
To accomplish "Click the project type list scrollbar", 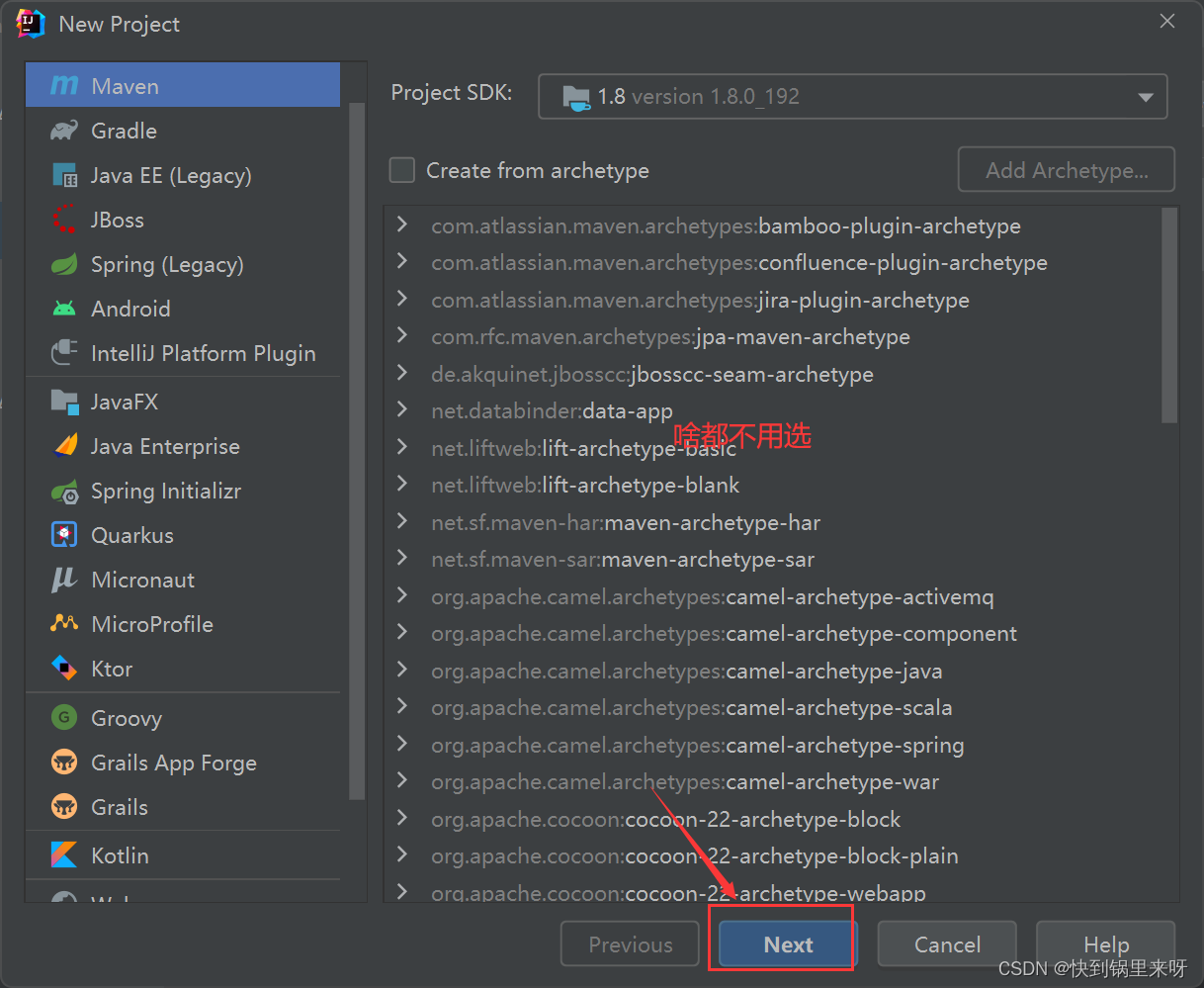I will 357,451.
